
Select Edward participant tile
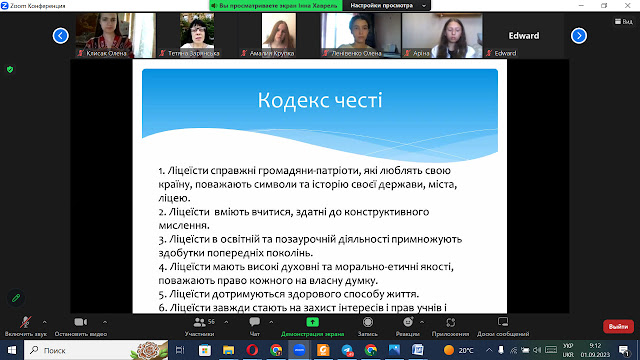(x=524, y=35)
